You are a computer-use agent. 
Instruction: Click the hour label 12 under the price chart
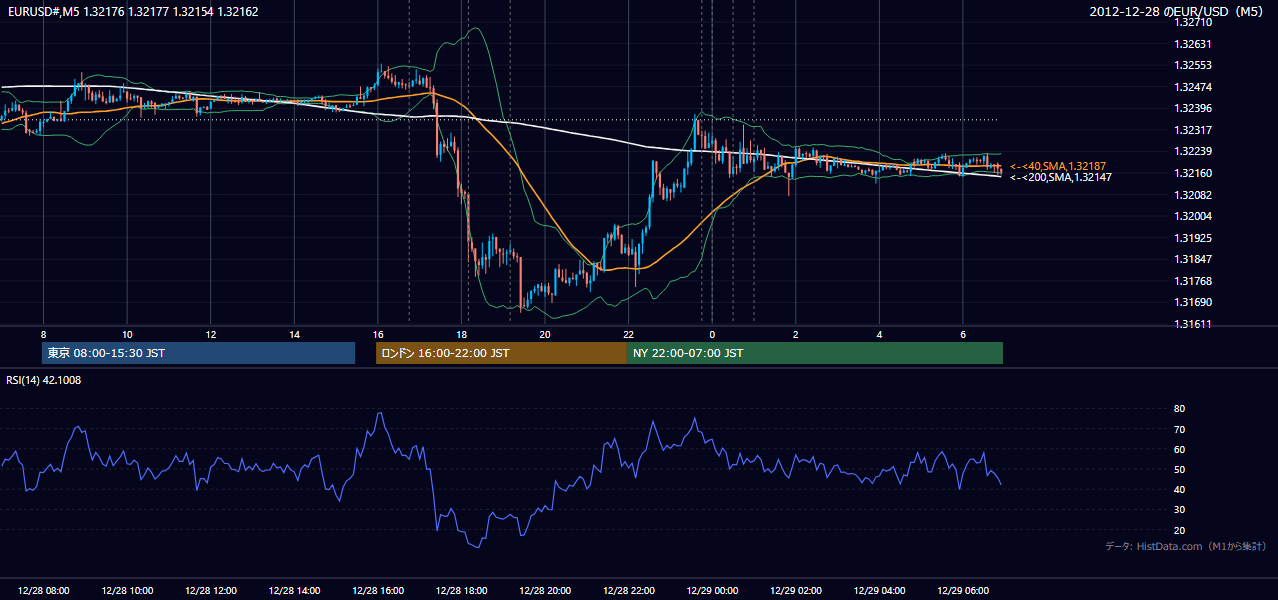click(x=211, y=334)
